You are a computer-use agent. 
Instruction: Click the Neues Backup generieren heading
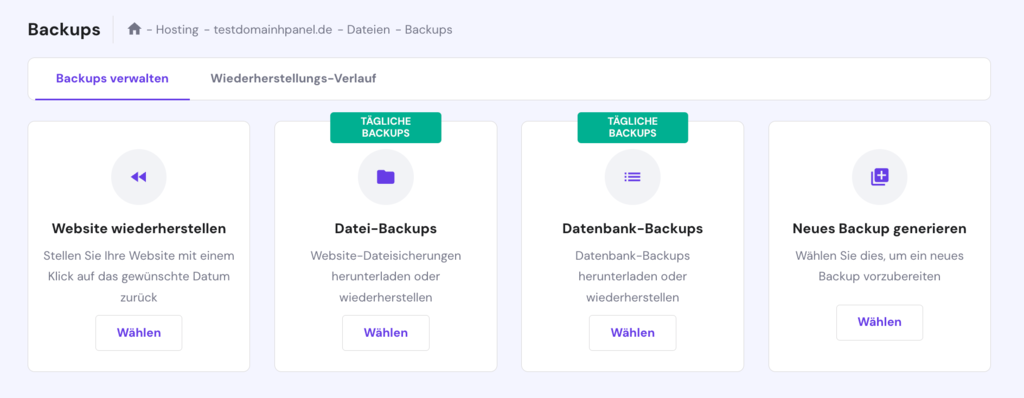880,229
